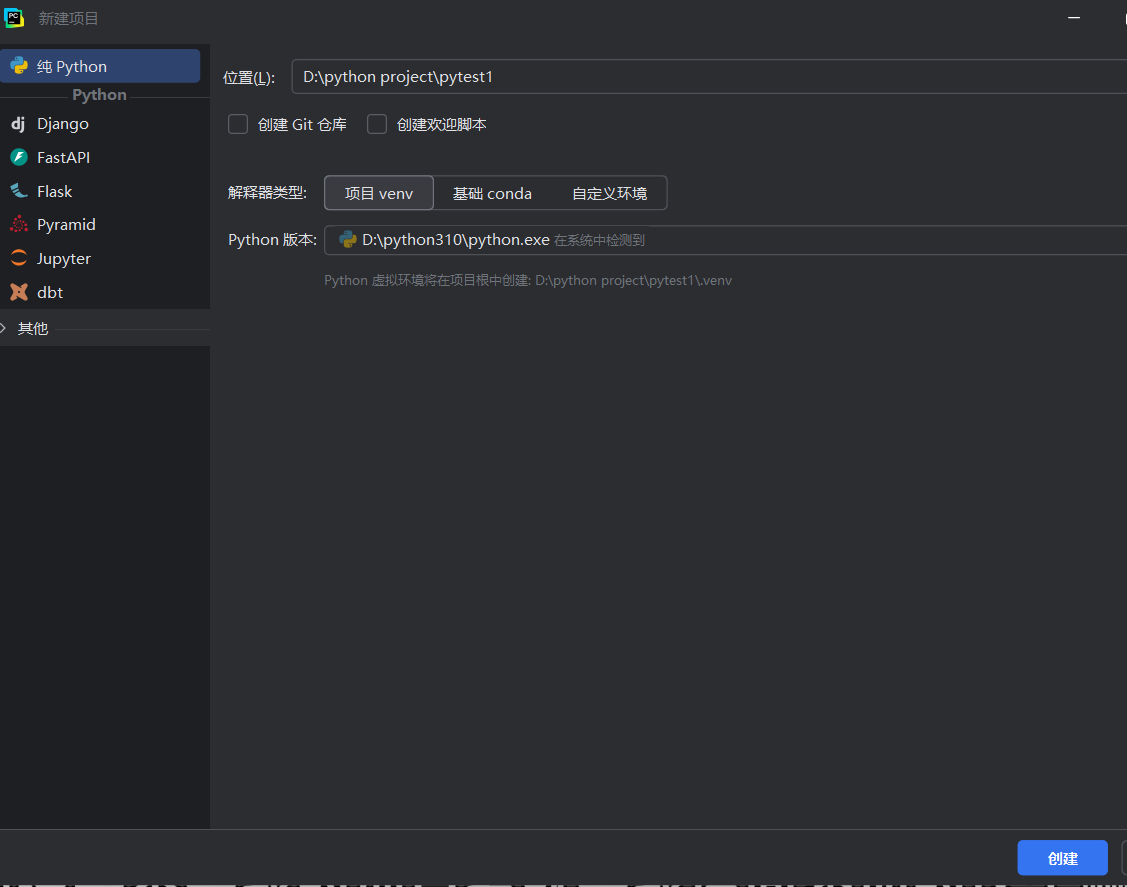The image size is (1127, 887).
Task: Click the 创建 button
Action: (1062, 858)
